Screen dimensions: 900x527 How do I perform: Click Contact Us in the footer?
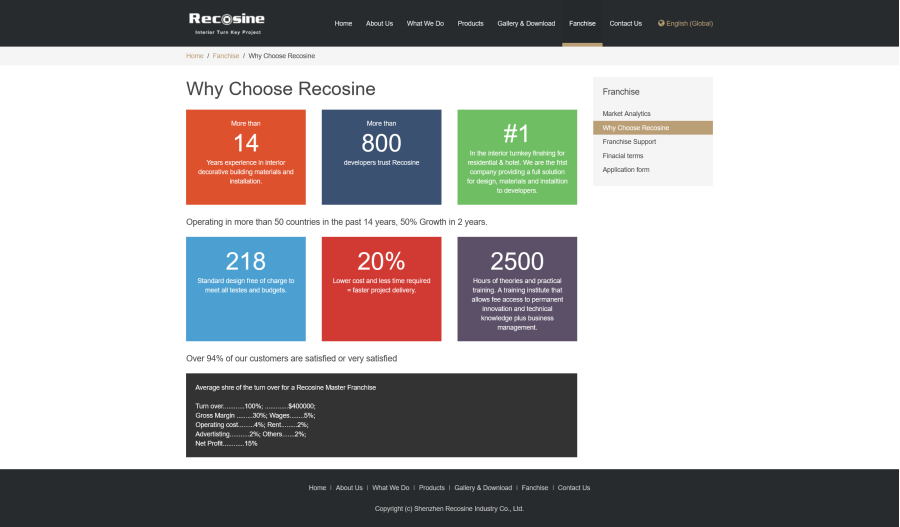(574, 488)
